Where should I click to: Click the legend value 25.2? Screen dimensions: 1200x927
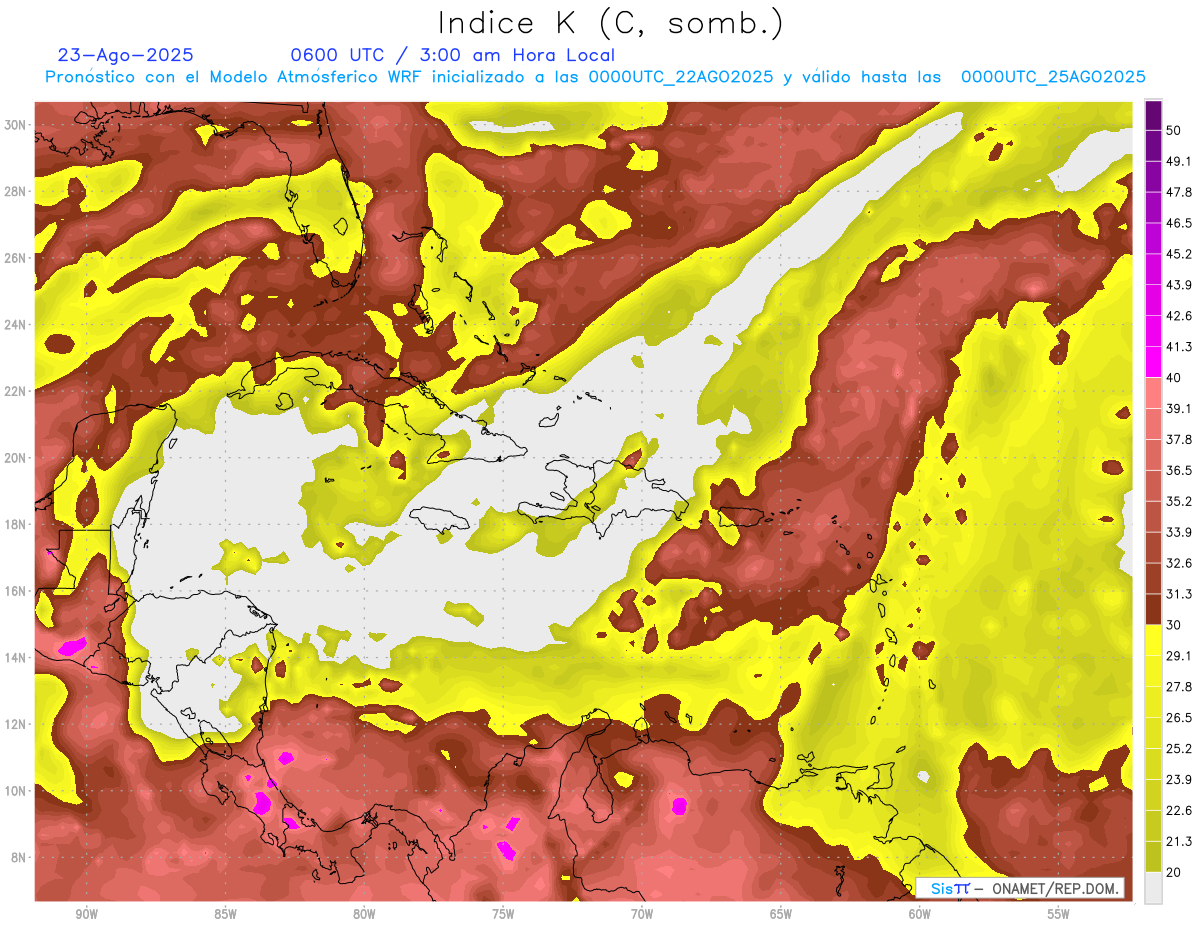1179,748
